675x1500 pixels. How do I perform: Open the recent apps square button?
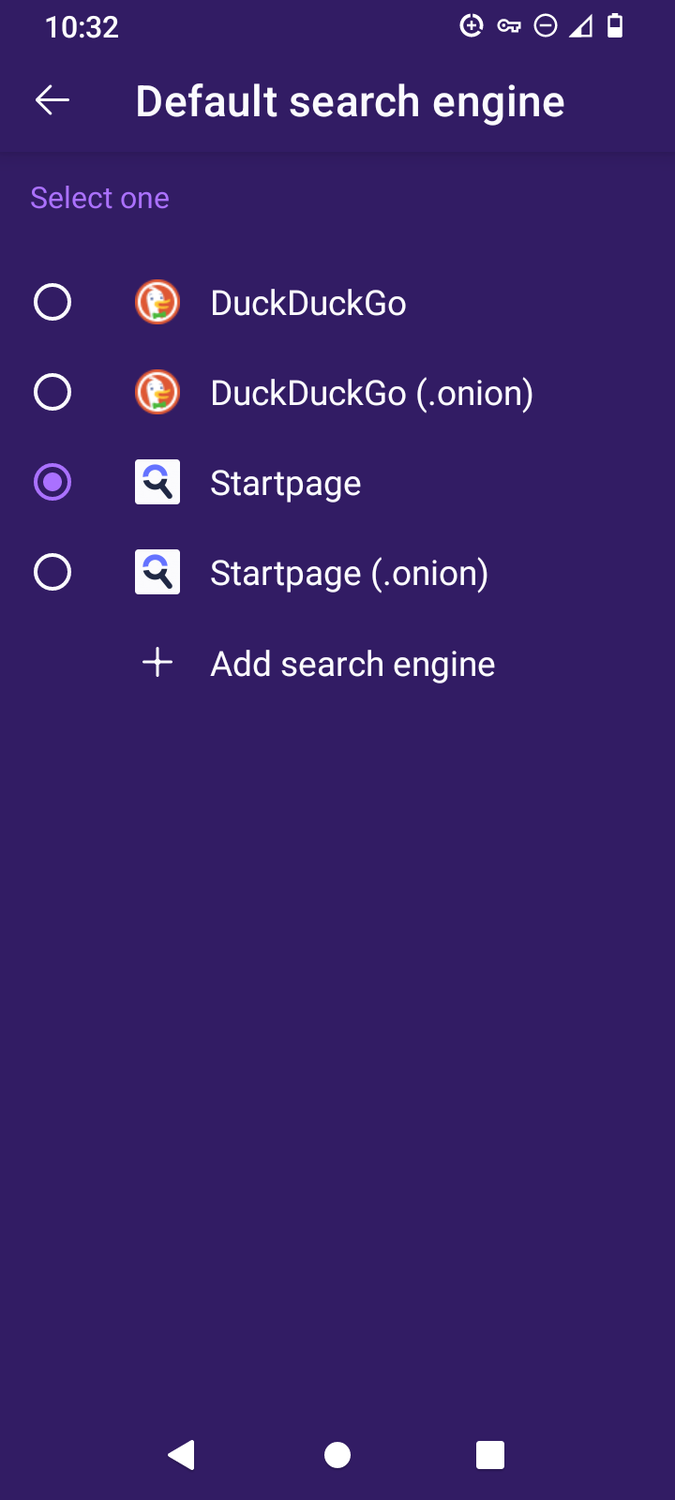pos(489,1455)
